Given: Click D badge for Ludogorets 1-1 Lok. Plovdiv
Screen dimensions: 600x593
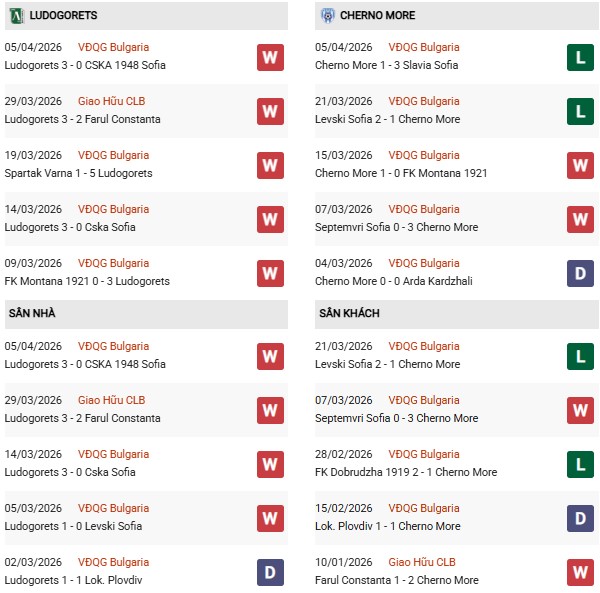Looking at the screenshot, I should (x=270, y=572).
